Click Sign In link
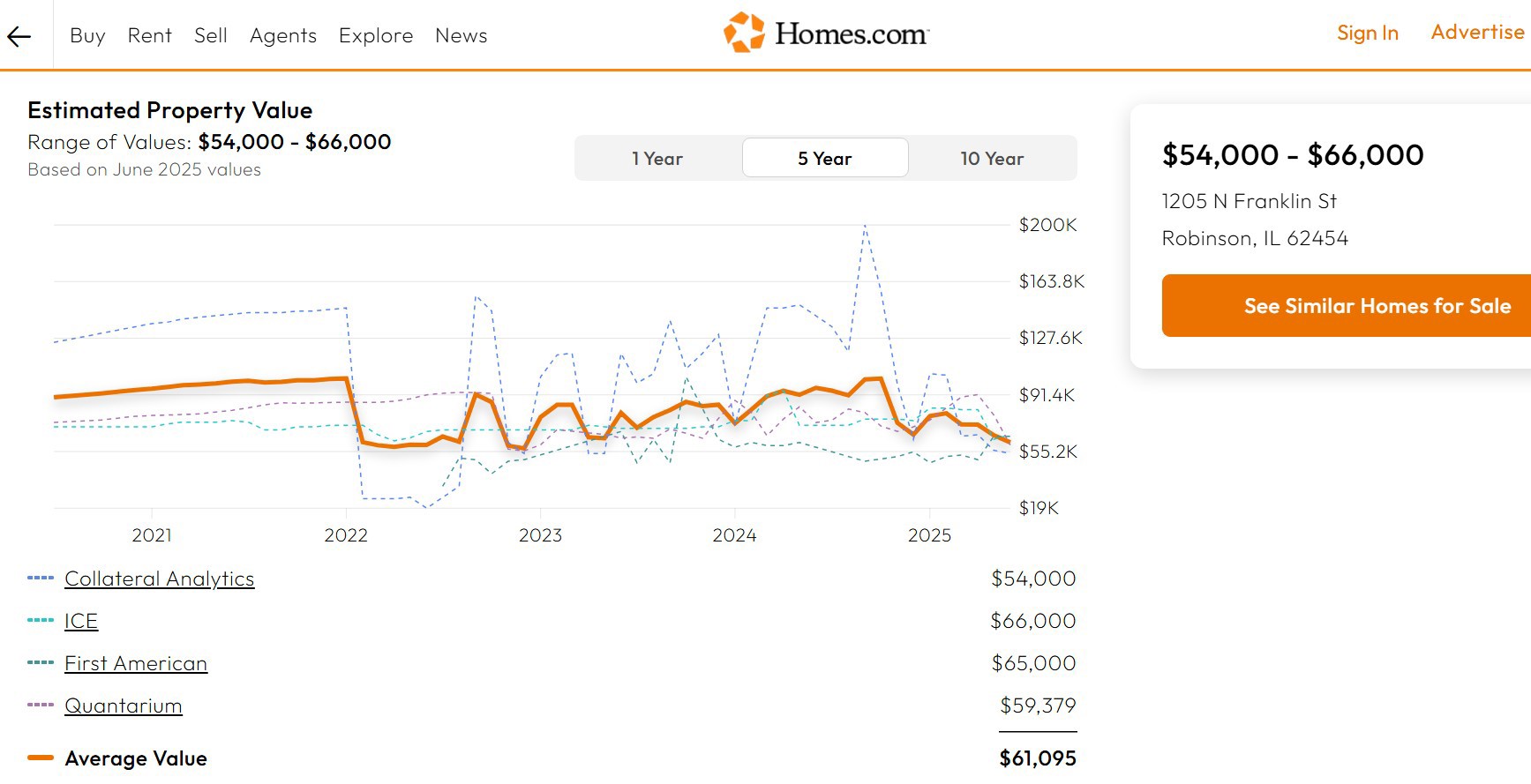 click(1367, 34)
